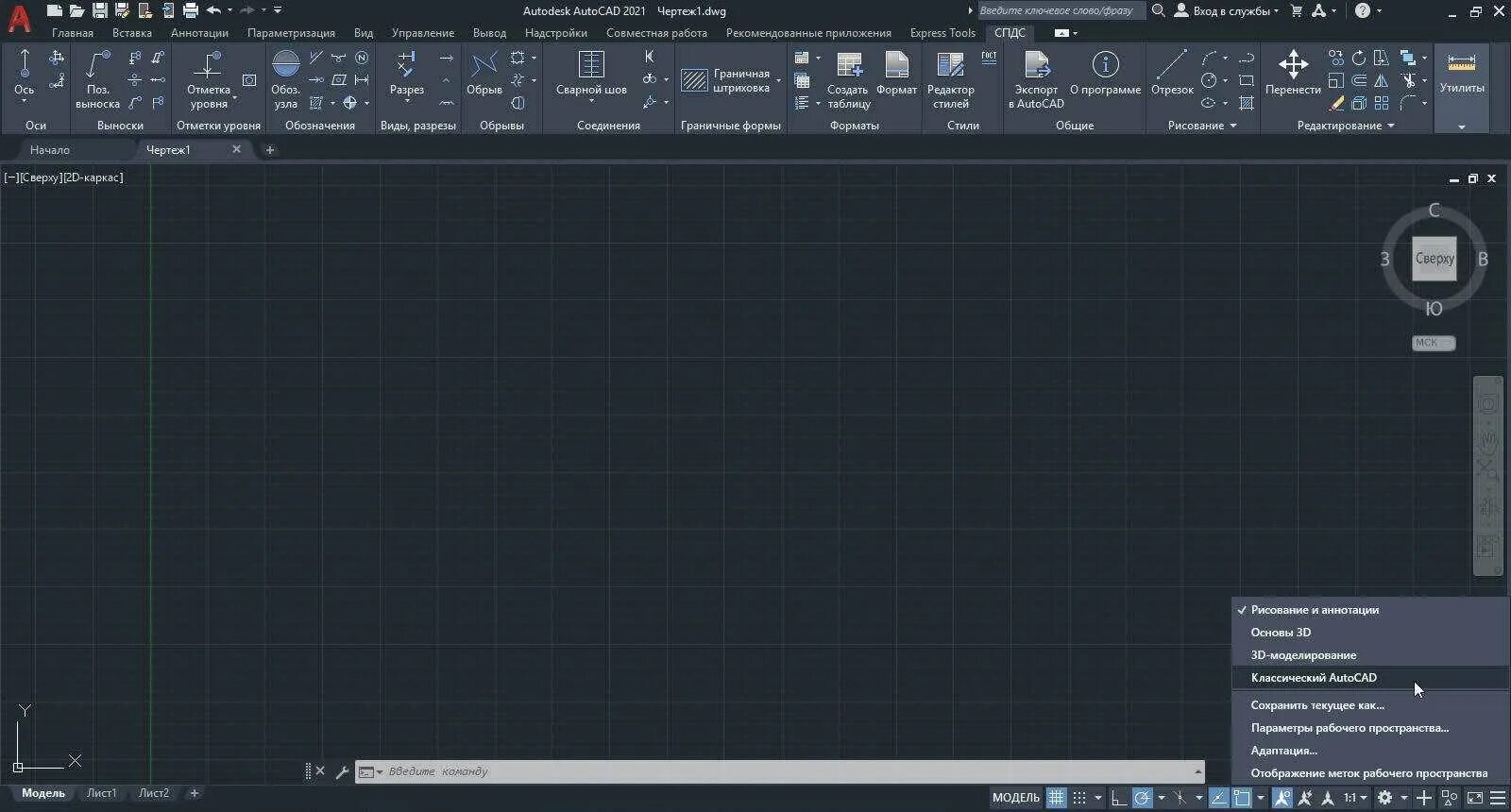This screenshot has width=1511, height=812.
Task: Toggle isometric drafting in status bar
Action: [x=1180, y=798]
